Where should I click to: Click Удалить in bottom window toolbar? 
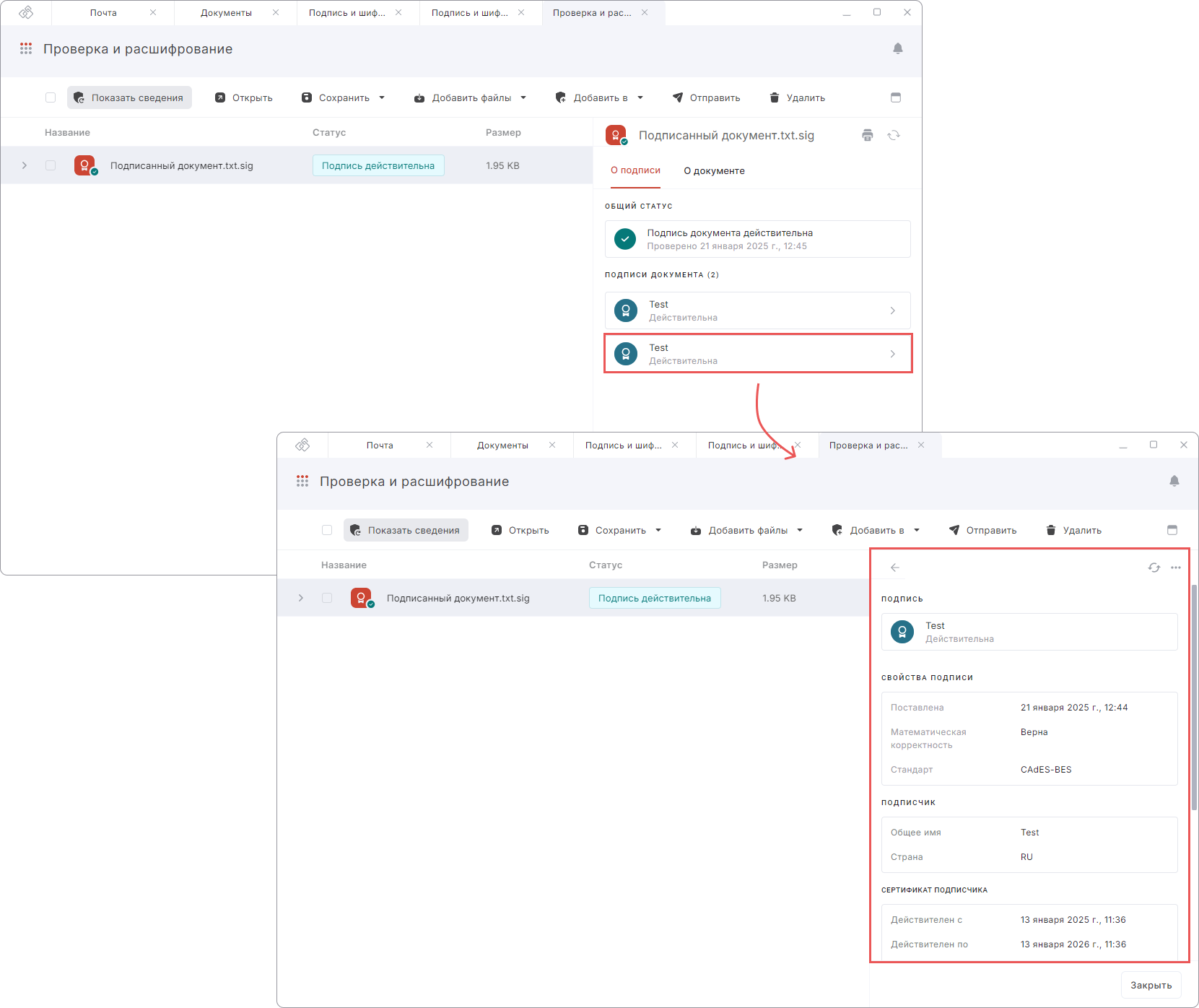click(1073, 530)
